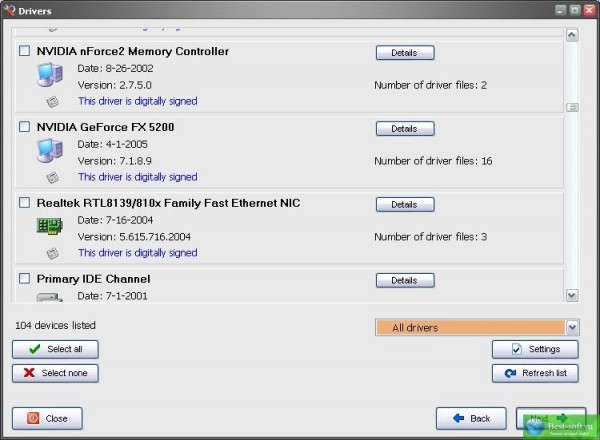Click 'This driver is digitally signed' under GeForce FX 5200
600x440 pixels.
point(138,177)
